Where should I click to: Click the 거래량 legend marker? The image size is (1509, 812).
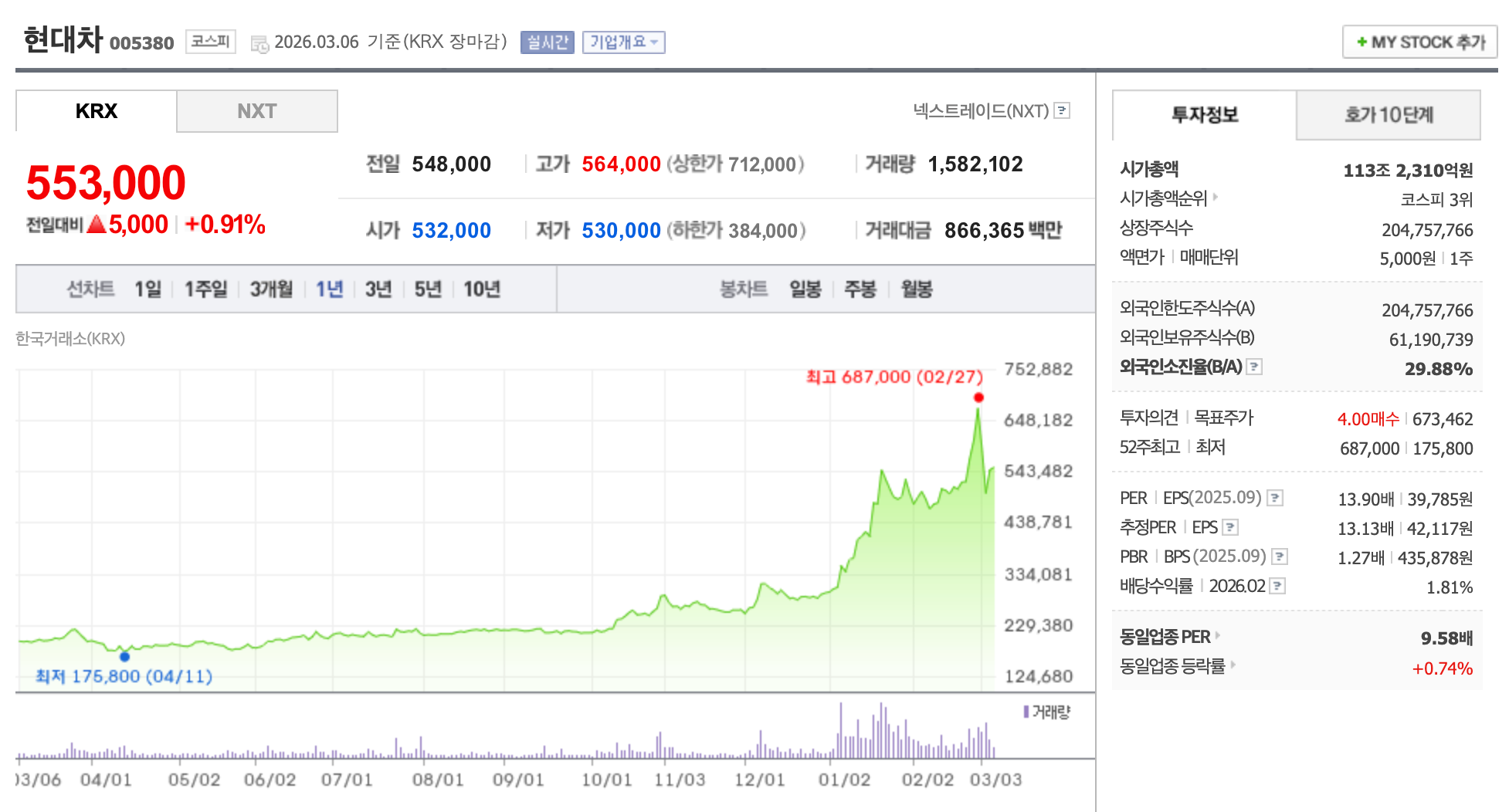[x=1026, y=712]
